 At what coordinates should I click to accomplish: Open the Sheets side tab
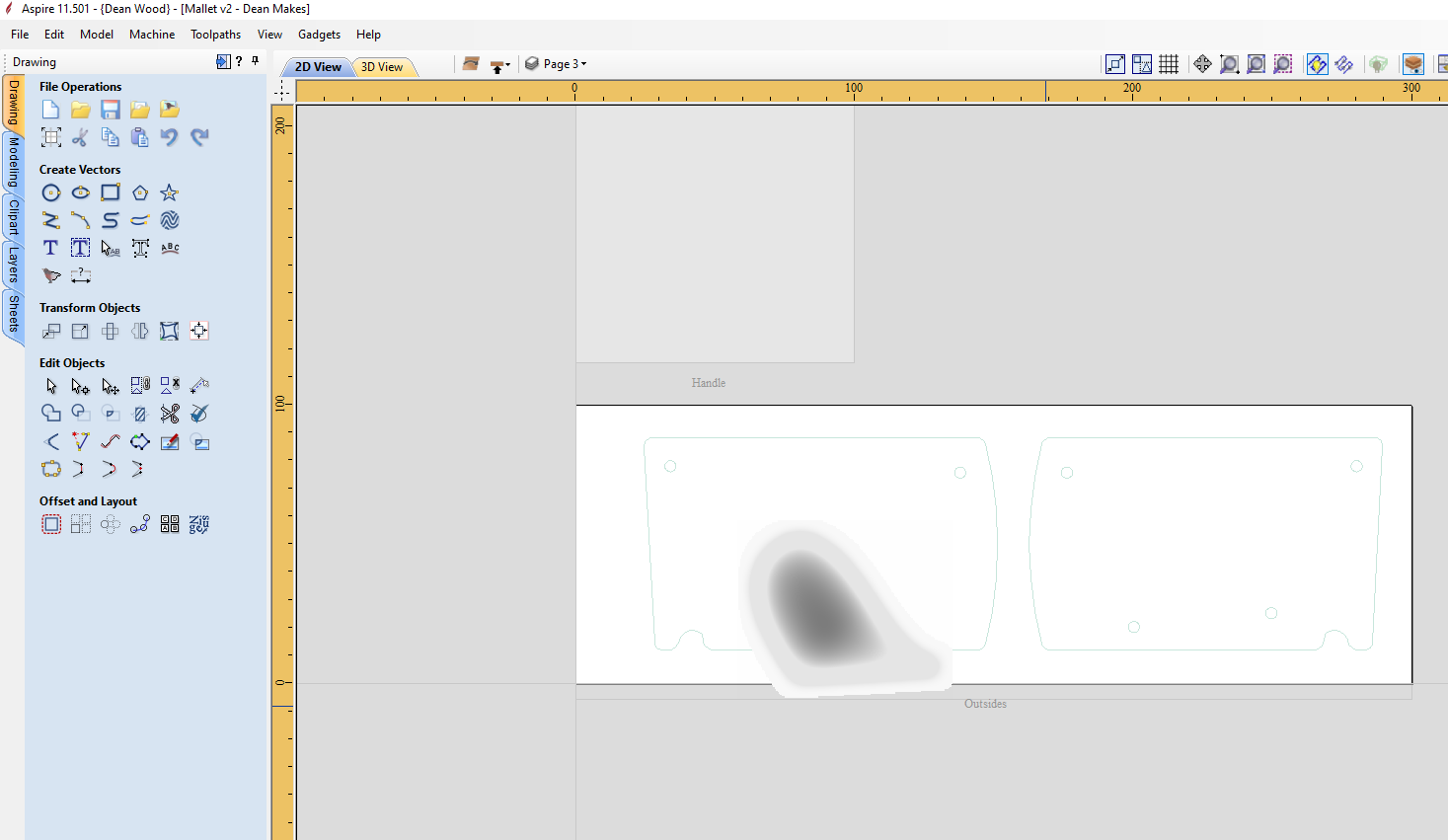pos(14,314)
